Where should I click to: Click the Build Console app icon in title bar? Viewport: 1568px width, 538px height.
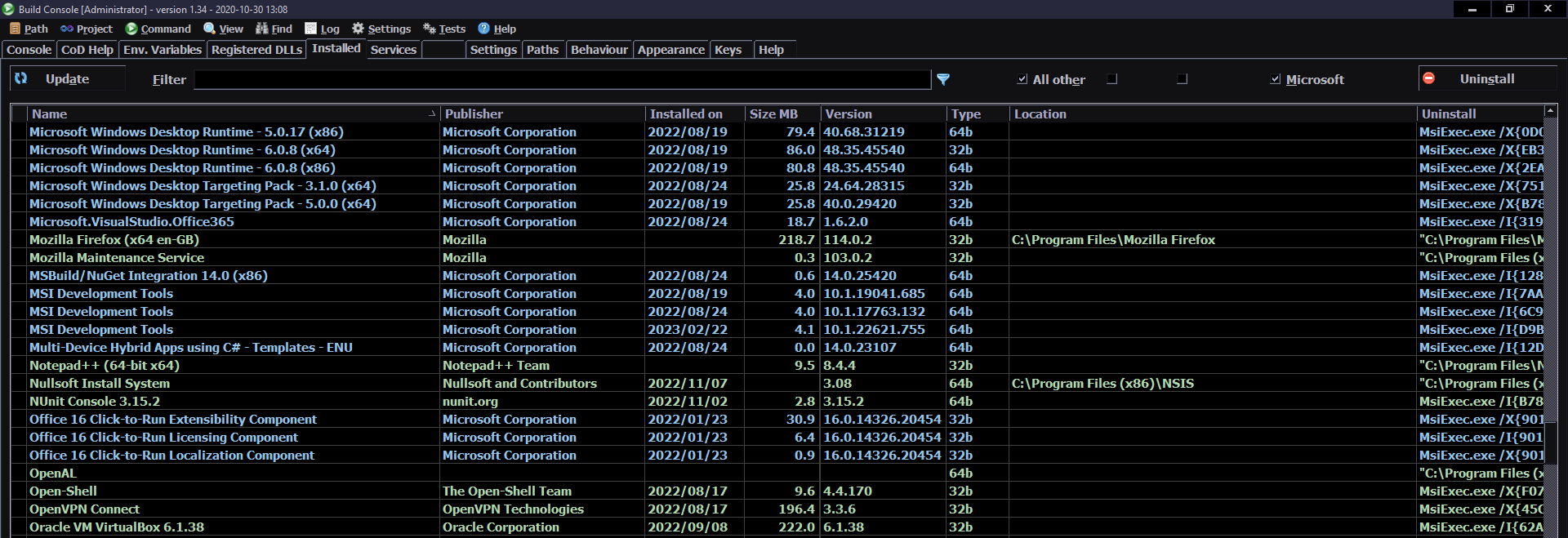(x=8, y=9)
